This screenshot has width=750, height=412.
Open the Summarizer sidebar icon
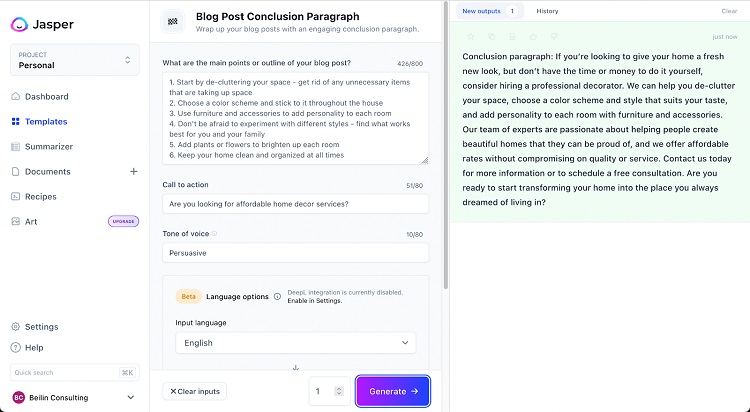pos(16,146)
